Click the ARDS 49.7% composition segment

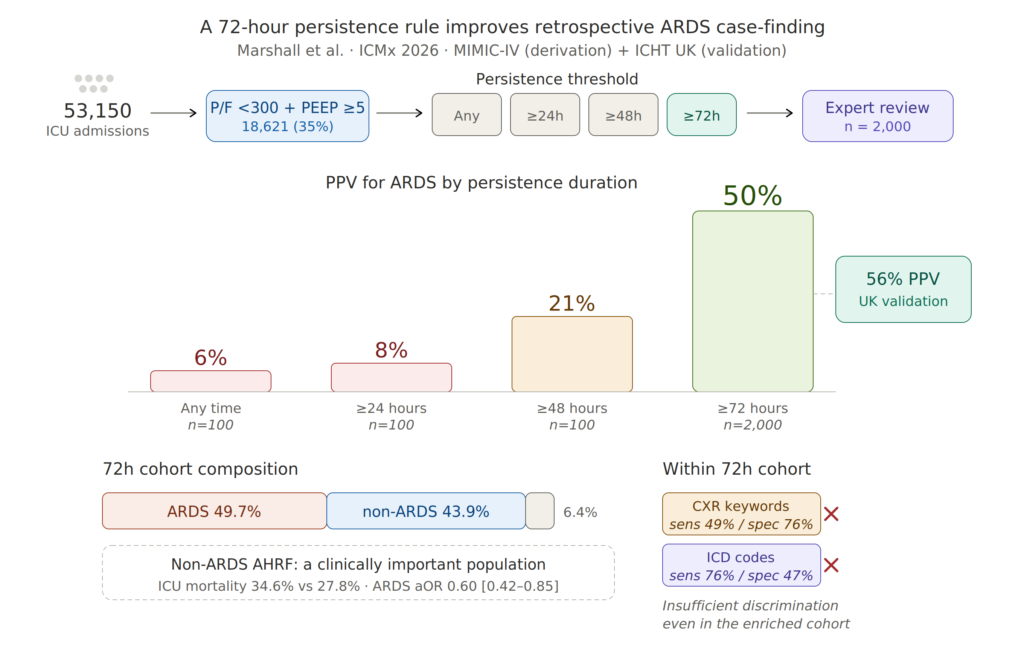pos(214,511)
